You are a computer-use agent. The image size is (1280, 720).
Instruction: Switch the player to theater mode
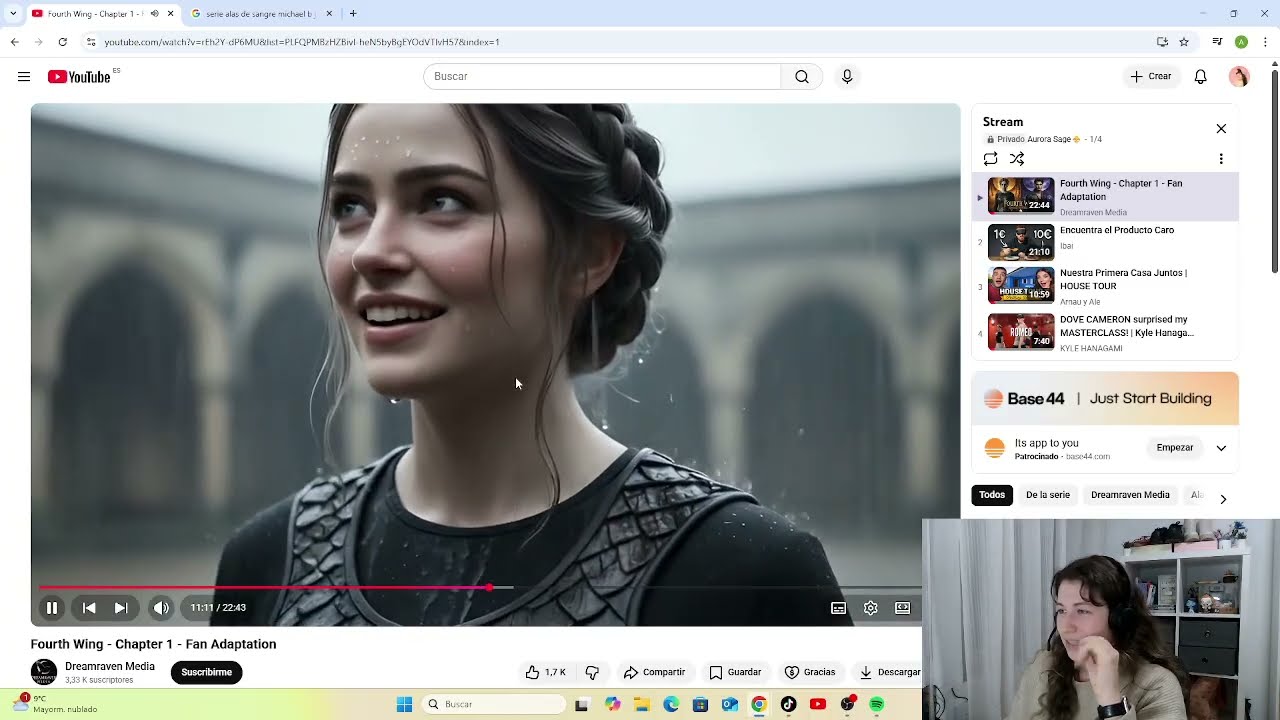[x=903, y=608]
